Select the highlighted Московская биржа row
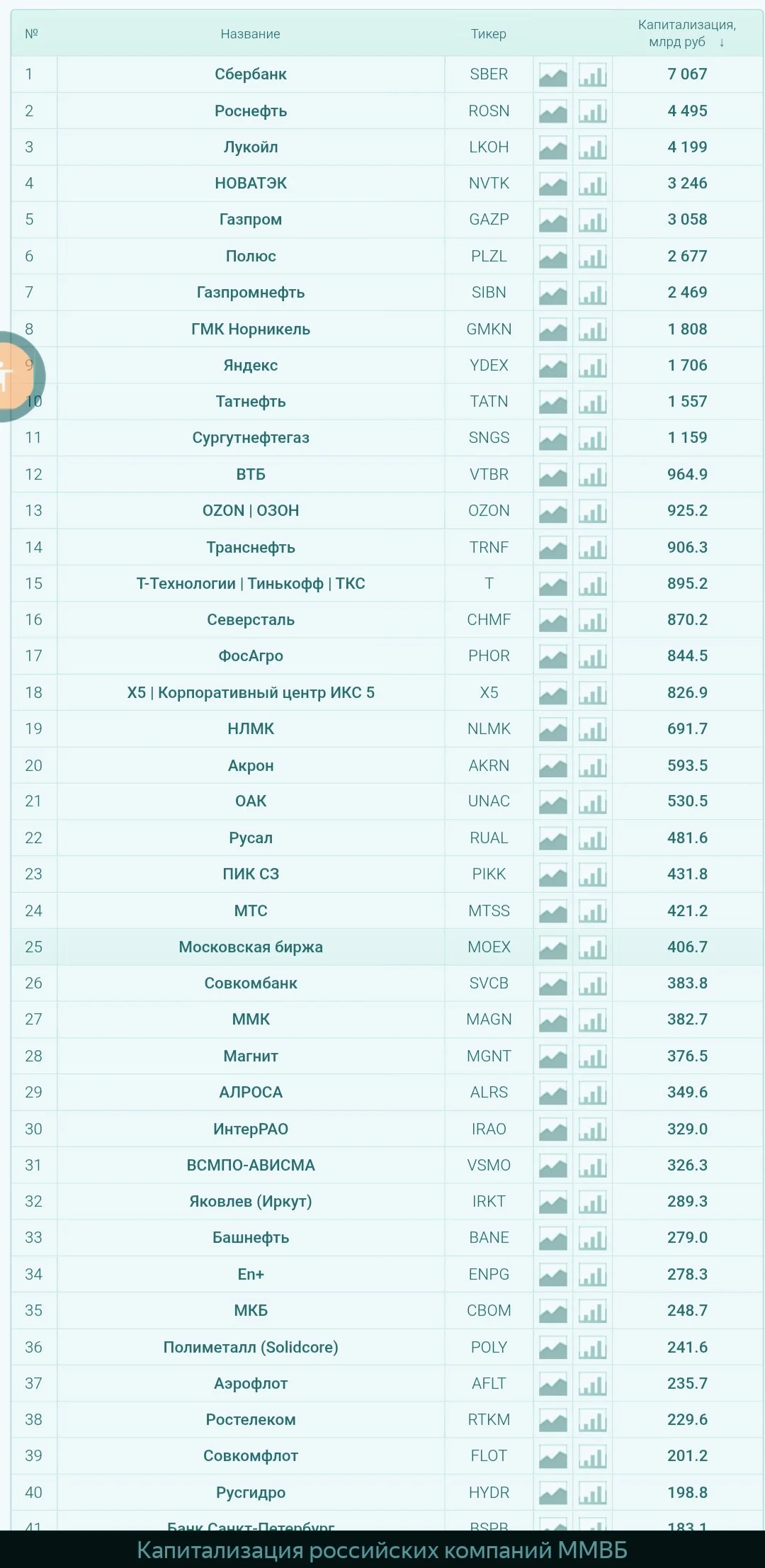This screenshot has width=765, height=1568. (387, 947)
